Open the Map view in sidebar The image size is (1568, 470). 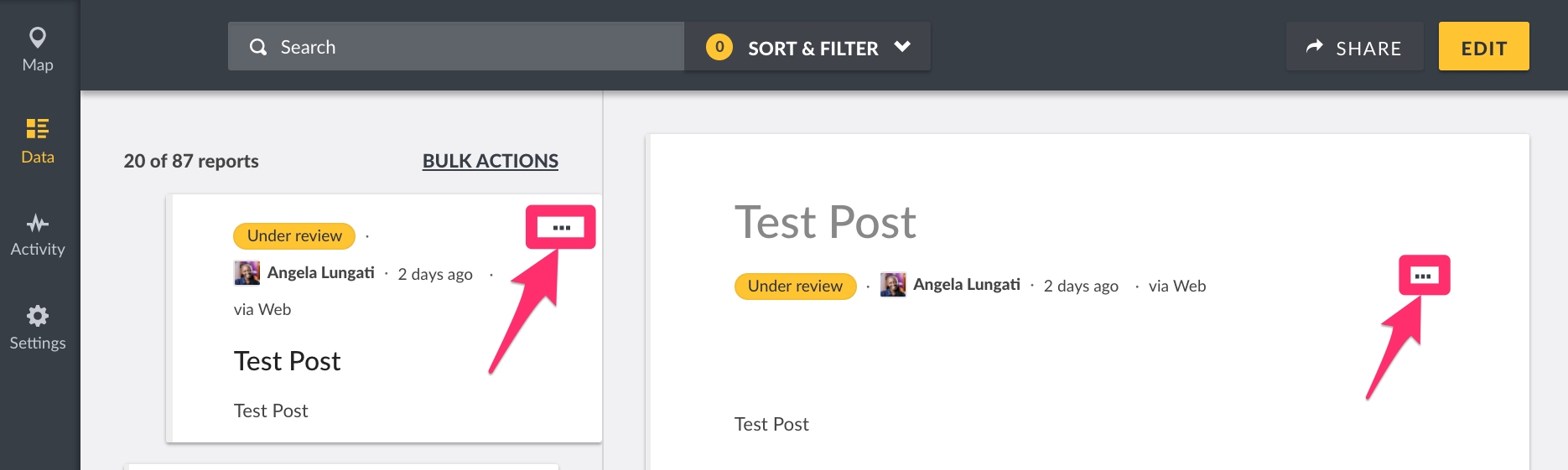[x=38, y=49]
